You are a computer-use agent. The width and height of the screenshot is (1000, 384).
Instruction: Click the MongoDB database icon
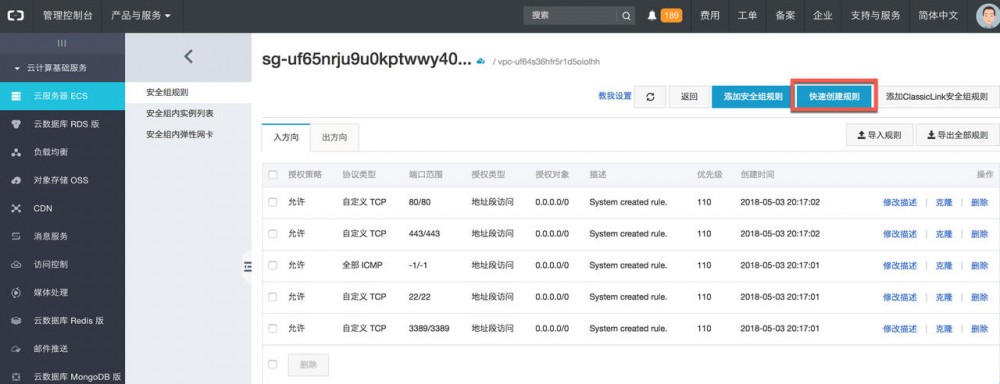click(17, 377)
